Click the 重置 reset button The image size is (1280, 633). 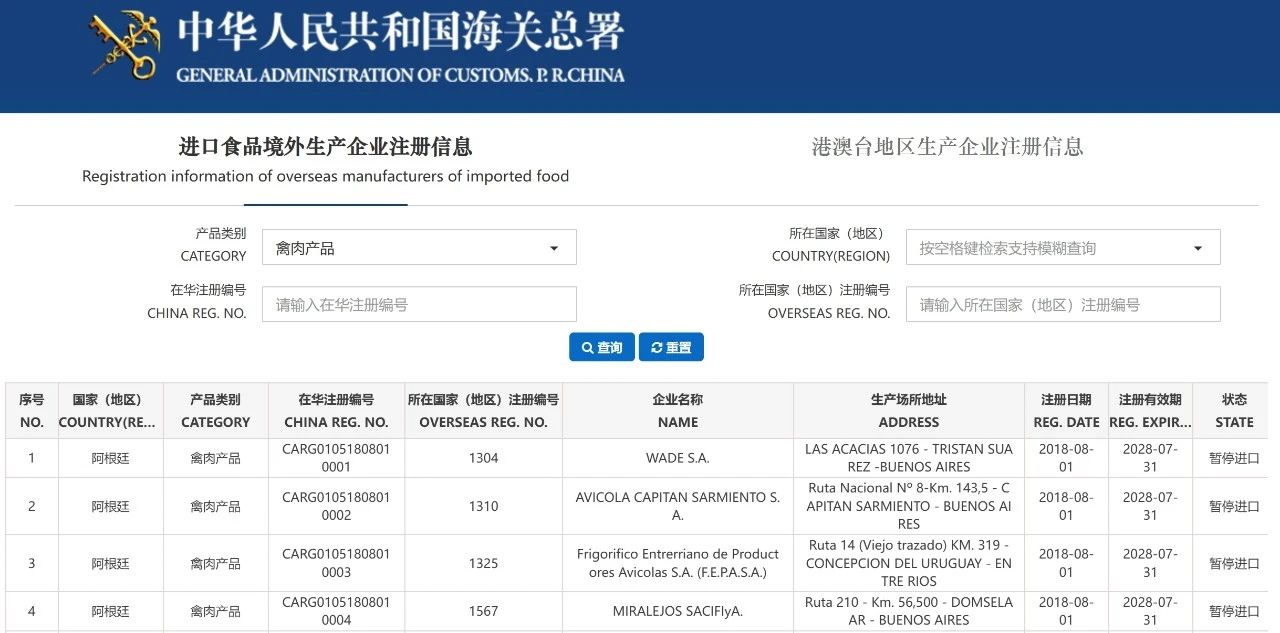pyautogui.click(x=671, y=347)
